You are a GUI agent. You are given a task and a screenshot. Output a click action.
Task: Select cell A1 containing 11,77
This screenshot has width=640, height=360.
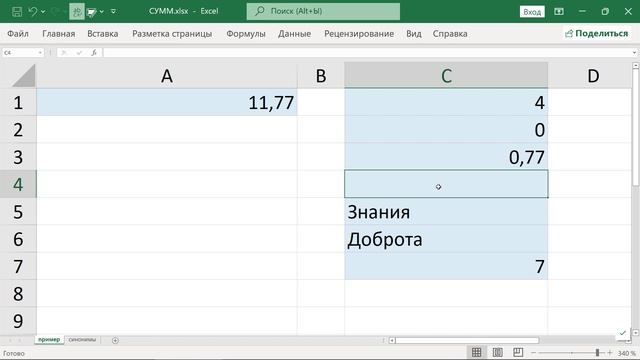pos(167,102)
